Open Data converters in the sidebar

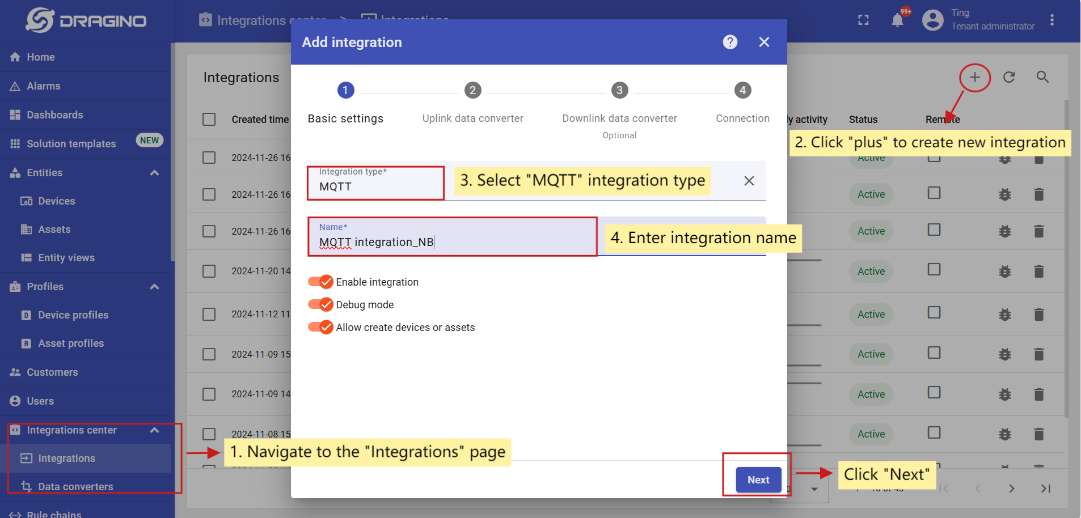pos(86,487)
